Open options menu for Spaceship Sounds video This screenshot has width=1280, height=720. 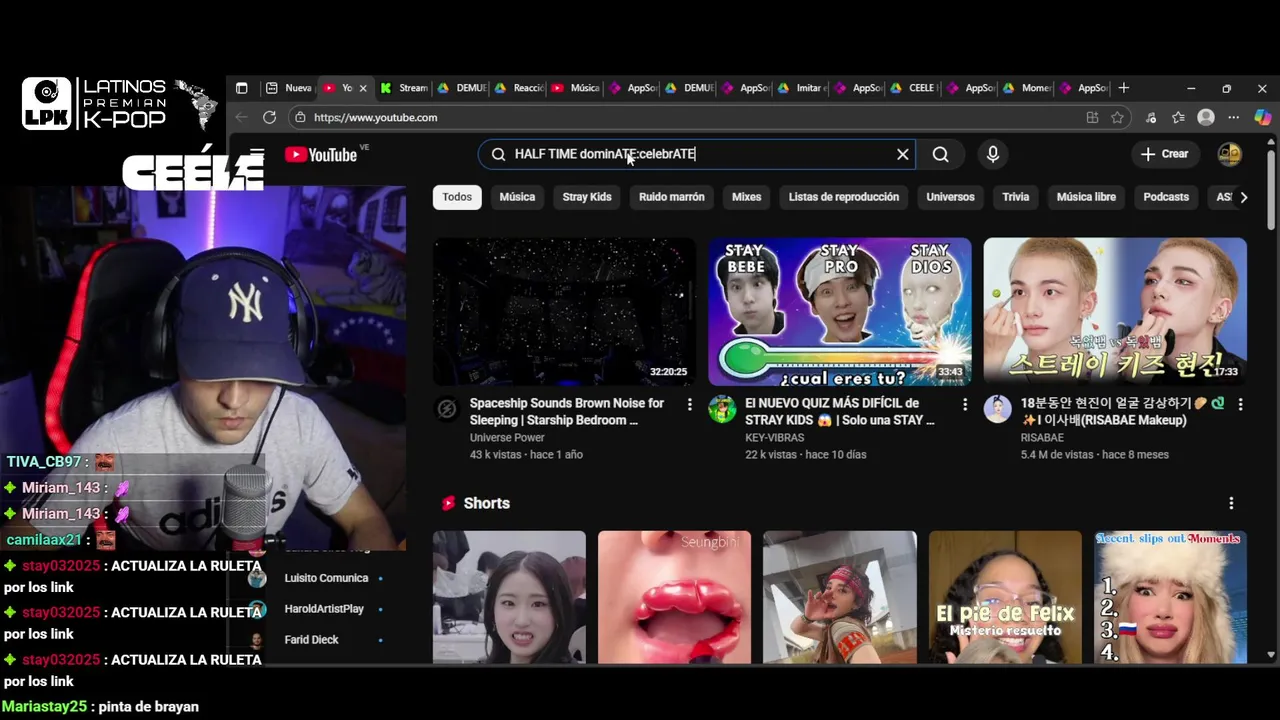tap(689, 404)
